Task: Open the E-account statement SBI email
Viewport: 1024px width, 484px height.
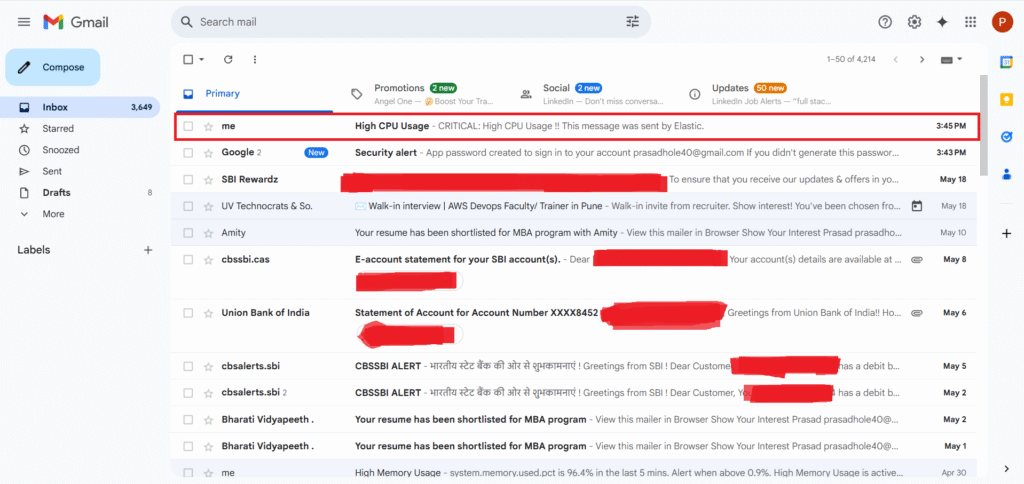Action: (x=574, y=272)
